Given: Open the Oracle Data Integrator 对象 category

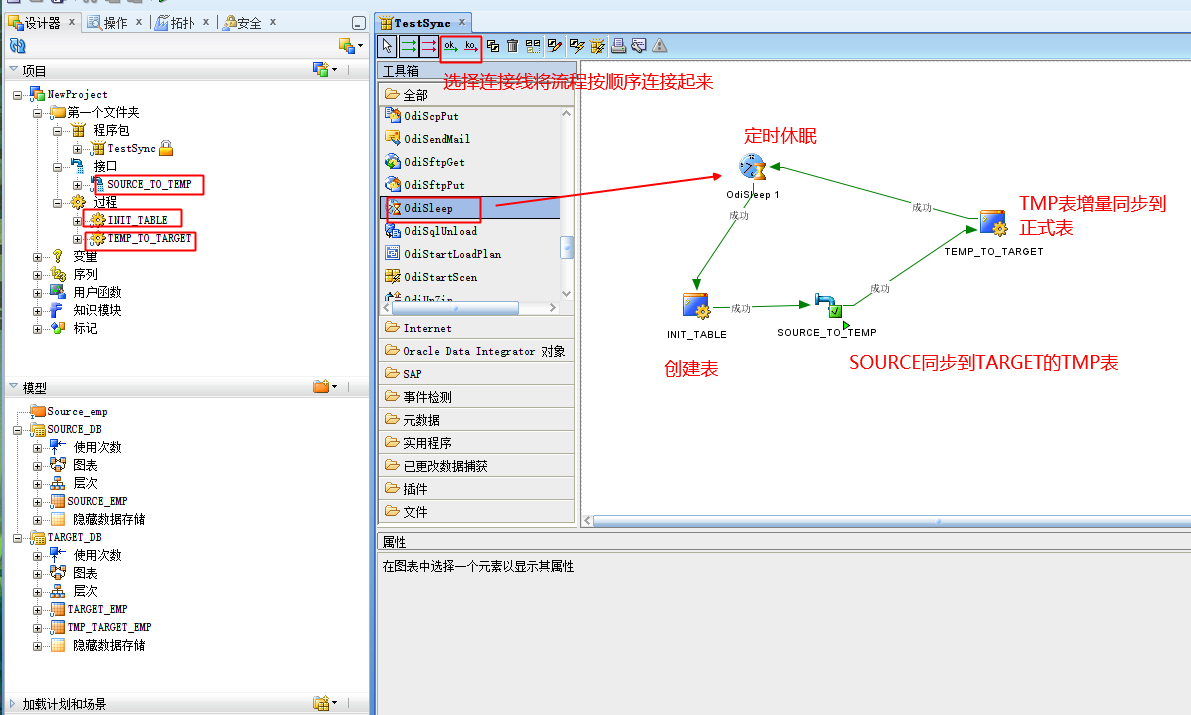Looking at the screenshot, I should point(476,350).
